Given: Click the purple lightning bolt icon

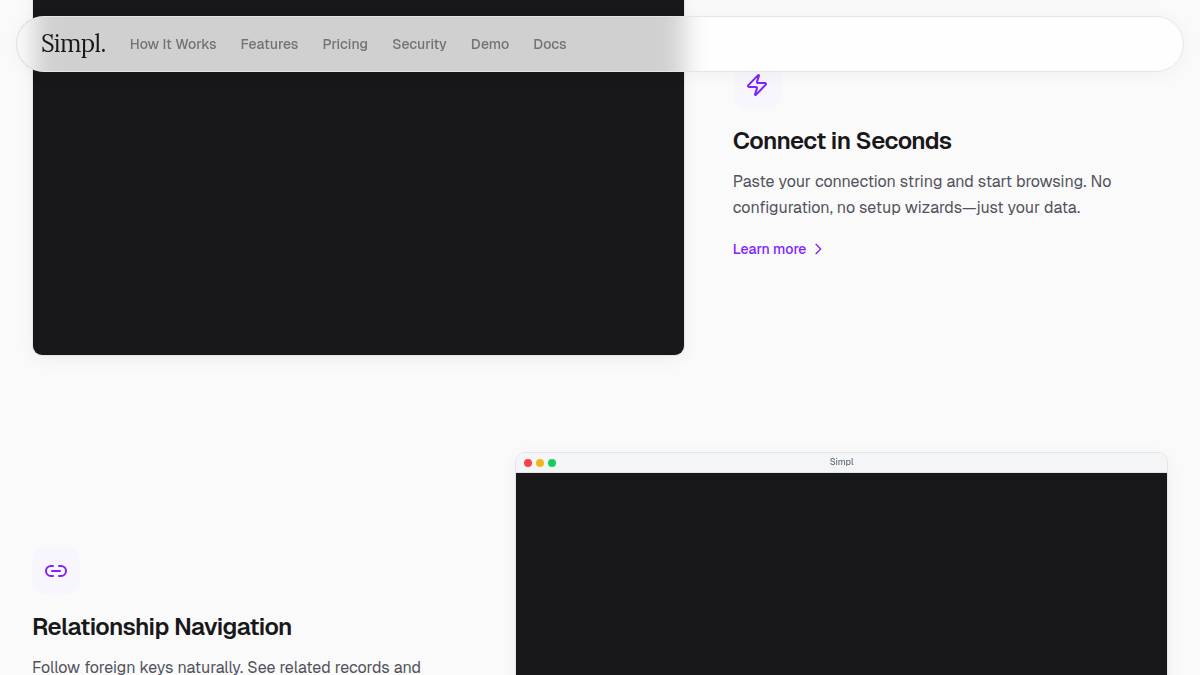Looking at the screenshot, I should pyautogui.click(x=757, y=85).
